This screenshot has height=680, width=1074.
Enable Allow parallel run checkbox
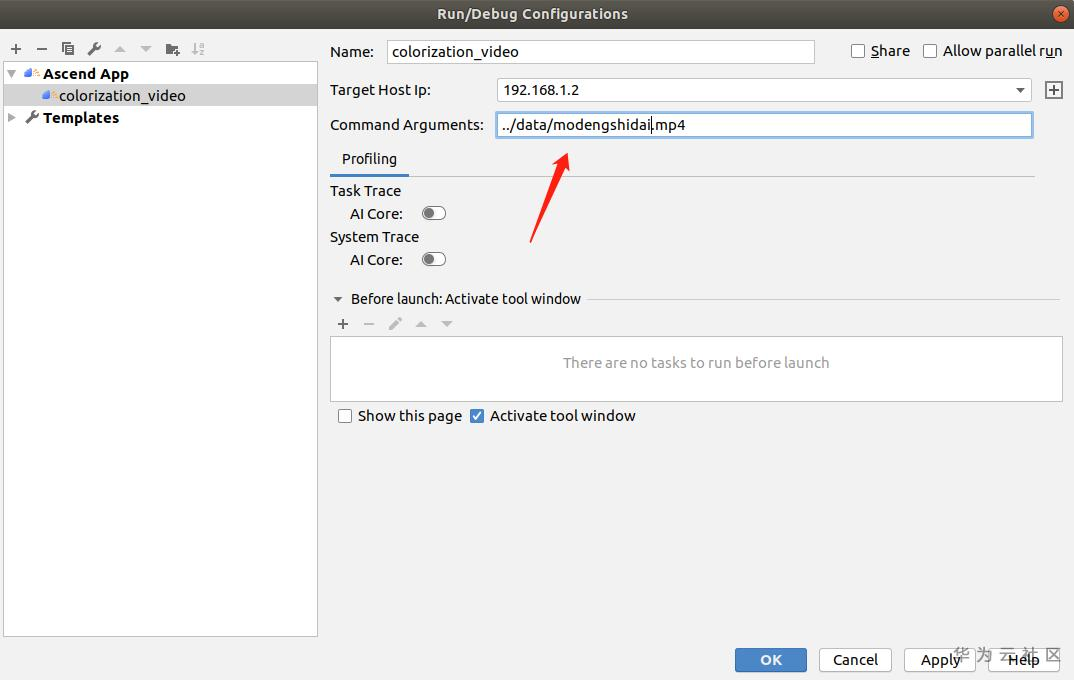click(x=929, y=51)
